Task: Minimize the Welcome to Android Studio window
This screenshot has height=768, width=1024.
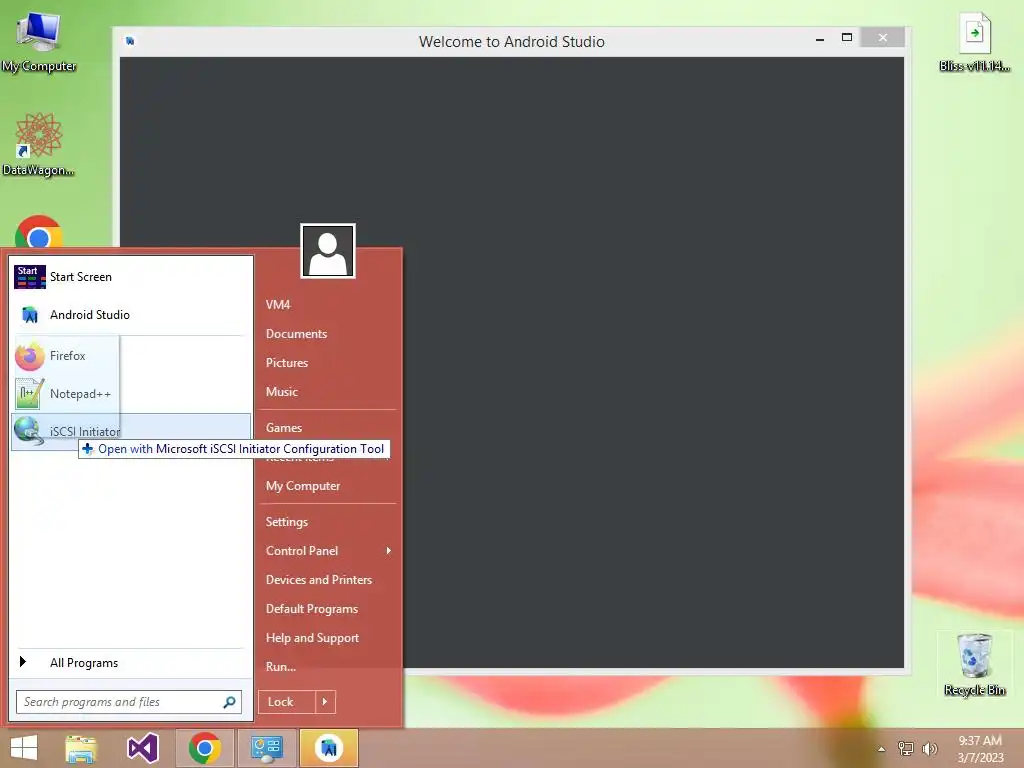Action: pyautogui.click(x=820, y=39)
